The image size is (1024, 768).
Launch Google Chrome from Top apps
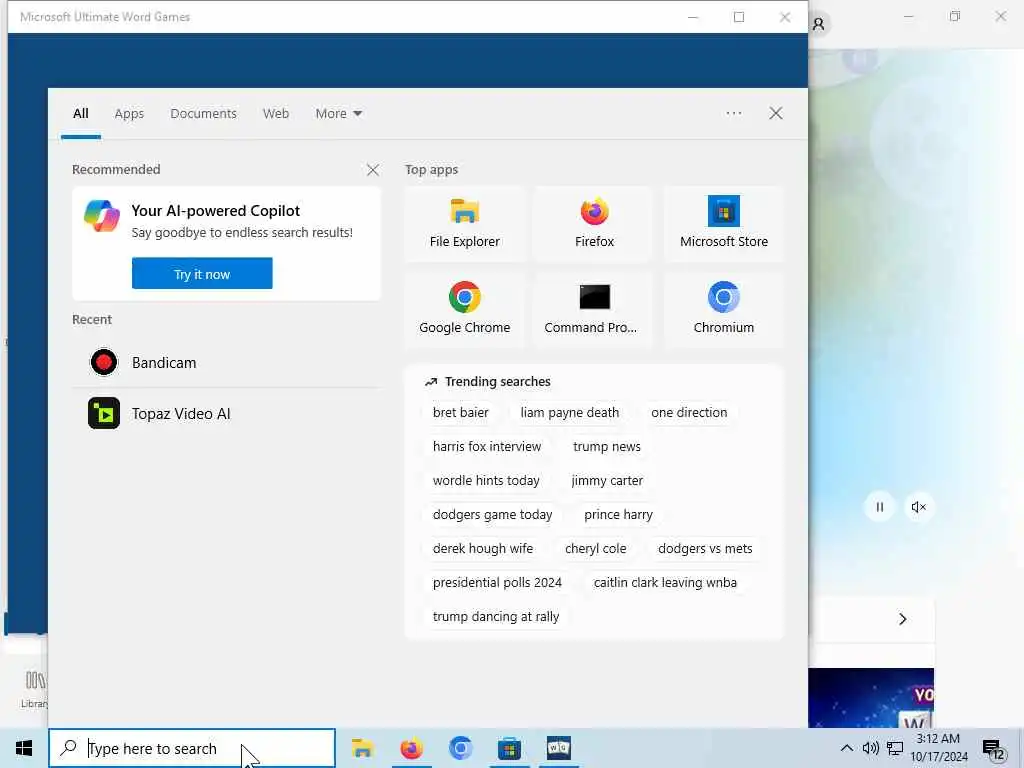click(464, 310)
